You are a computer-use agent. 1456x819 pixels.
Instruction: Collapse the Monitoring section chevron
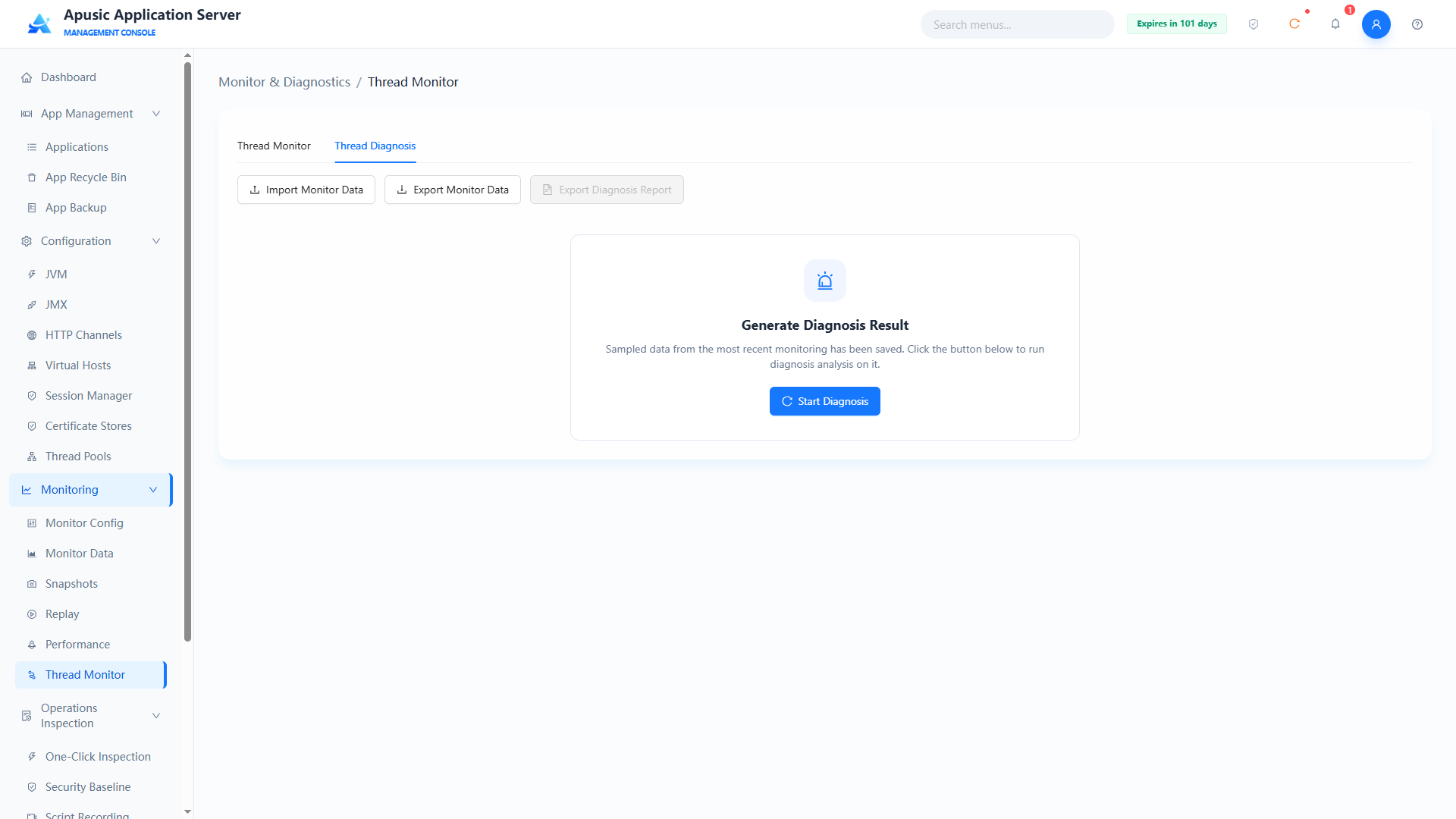(x=153, y=490)
